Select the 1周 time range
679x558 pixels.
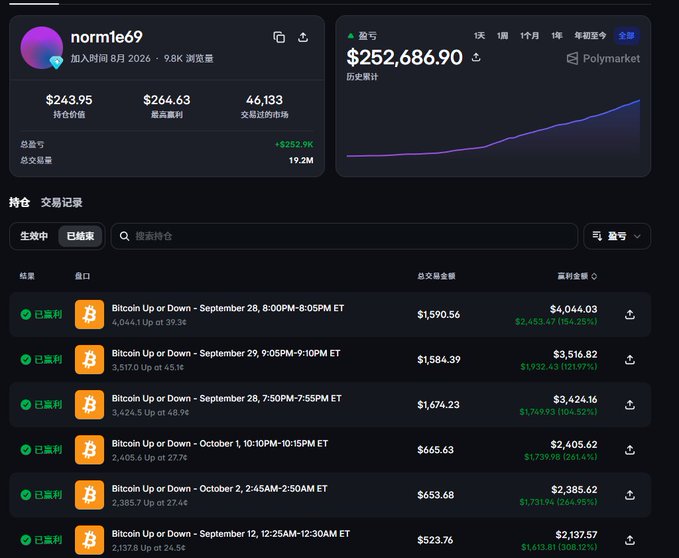click(502, 35)
